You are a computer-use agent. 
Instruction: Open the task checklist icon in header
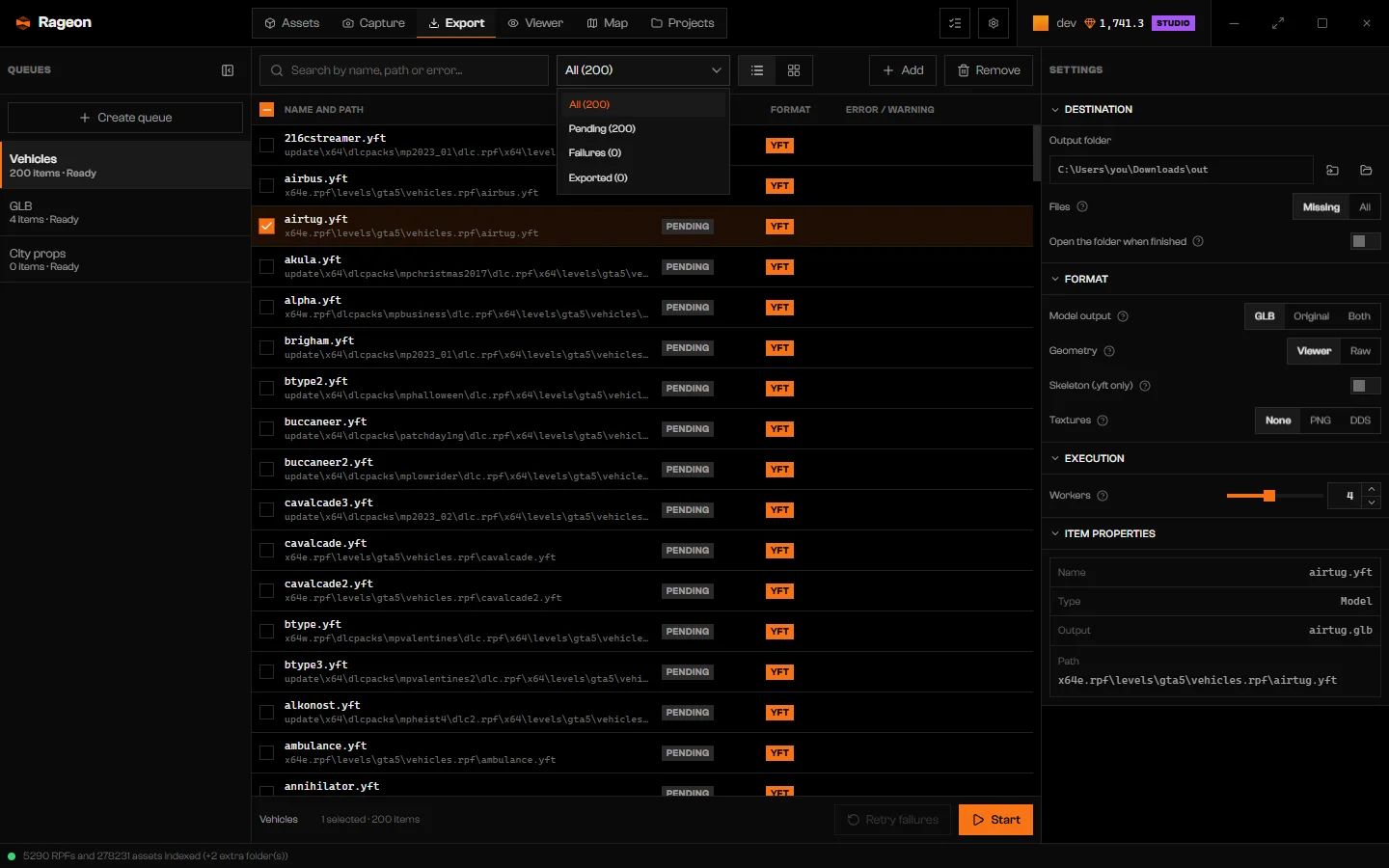coord(955,23)
